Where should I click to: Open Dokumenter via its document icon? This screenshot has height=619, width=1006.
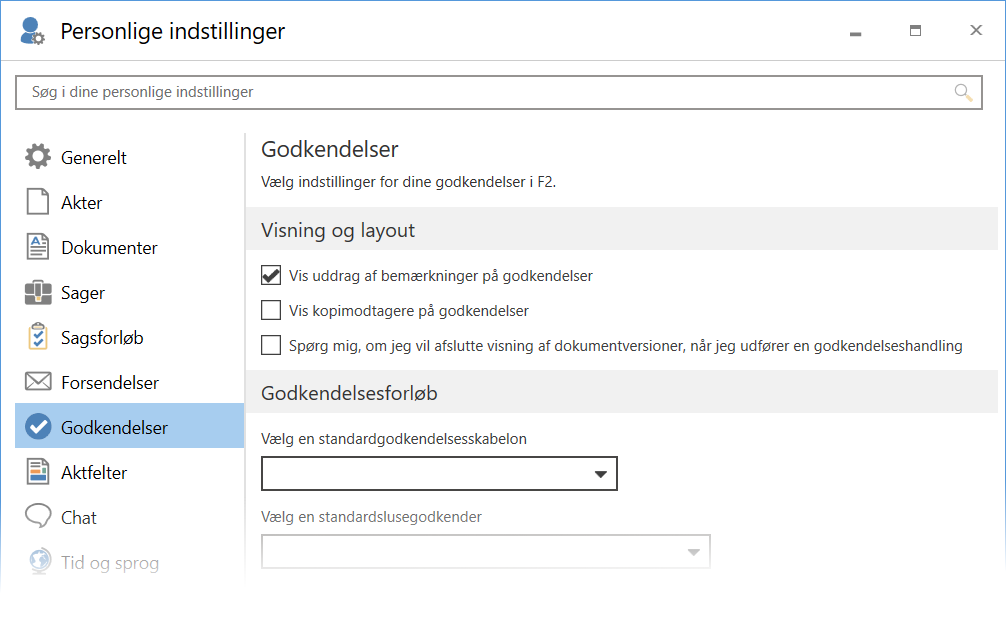pos(38,247)
